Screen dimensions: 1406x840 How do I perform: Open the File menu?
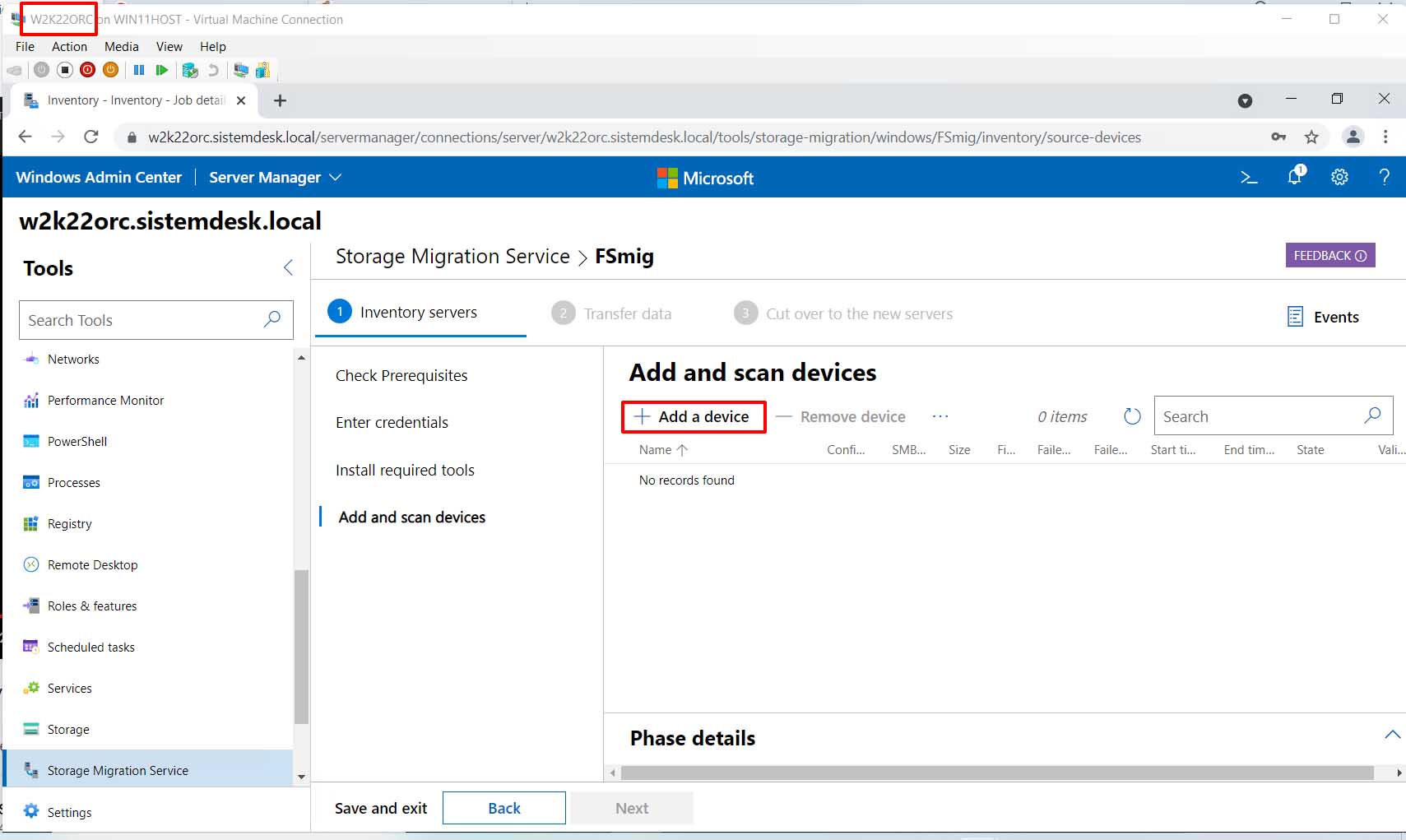pos(25,46)
